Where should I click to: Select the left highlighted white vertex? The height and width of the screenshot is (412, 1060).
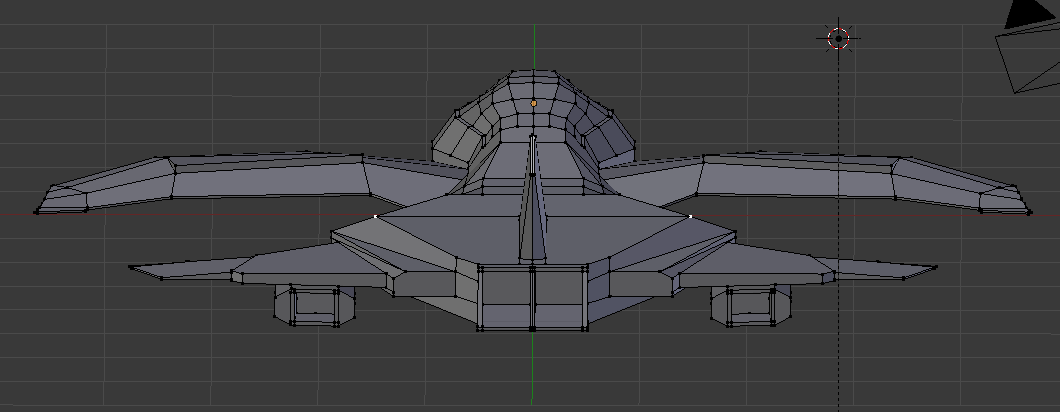coord(376,216)
